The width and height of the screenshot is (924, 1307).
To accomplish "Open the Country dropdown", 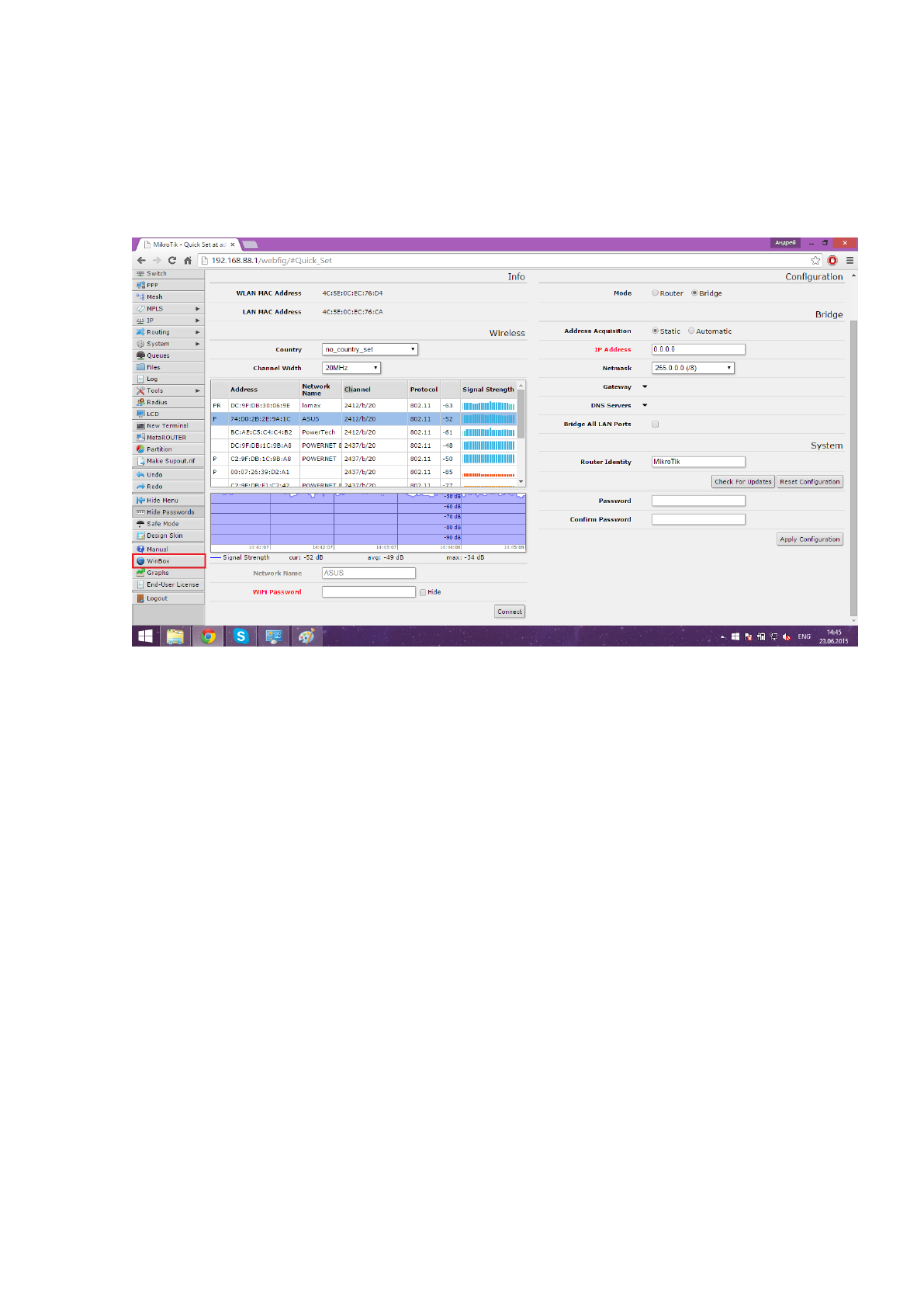I will 370,349.
